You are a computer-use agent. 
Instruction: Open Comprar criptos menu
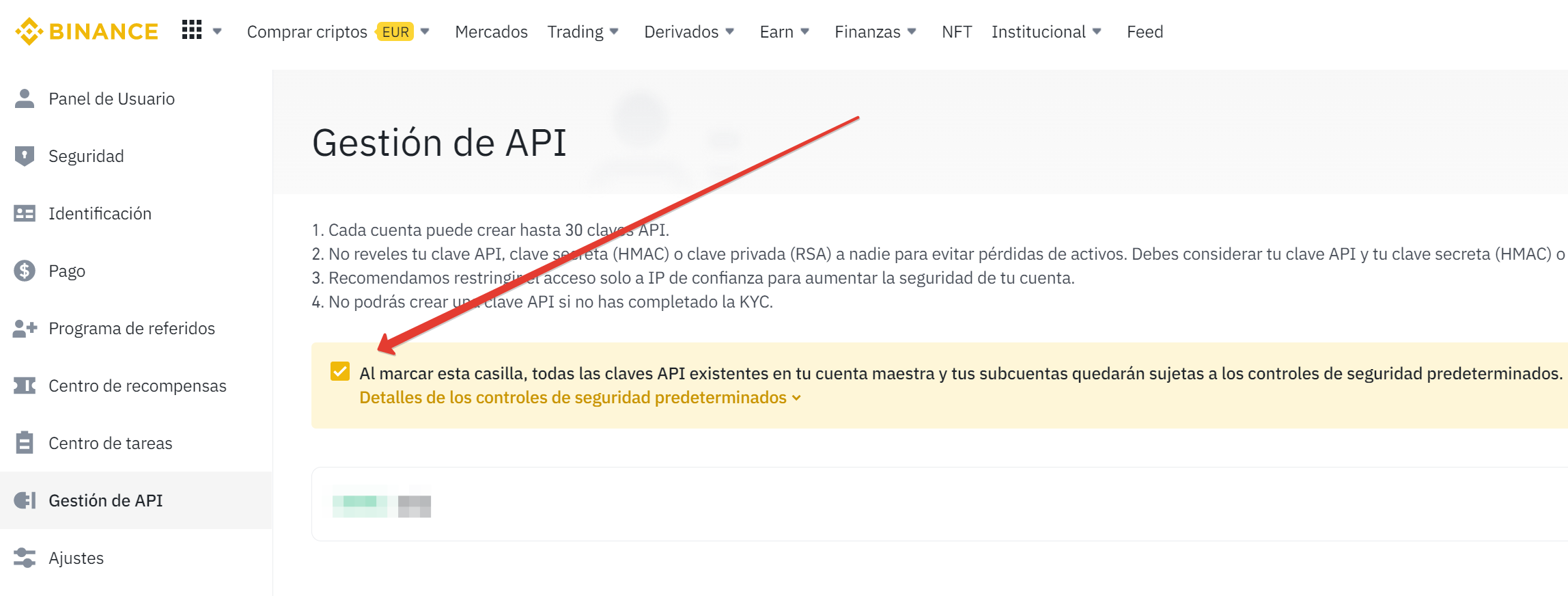pyautogui.click(x=307, y=31)
